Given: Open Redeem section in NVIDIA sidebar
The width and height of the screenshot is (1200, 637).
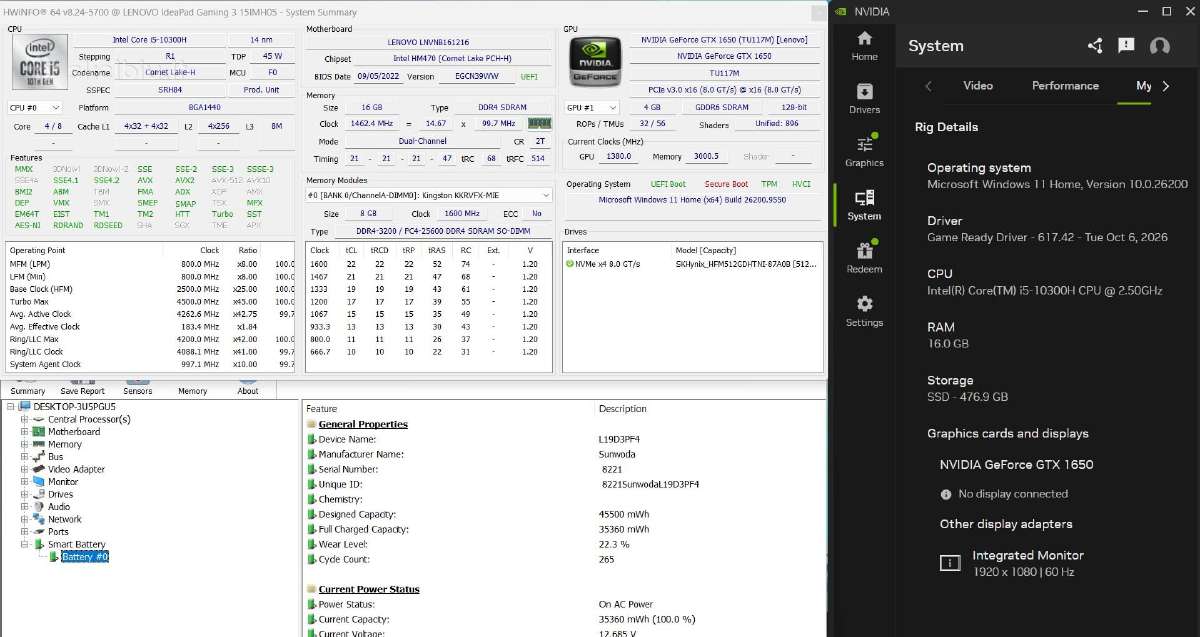Looking at the screenshot, I should [864, 258].
